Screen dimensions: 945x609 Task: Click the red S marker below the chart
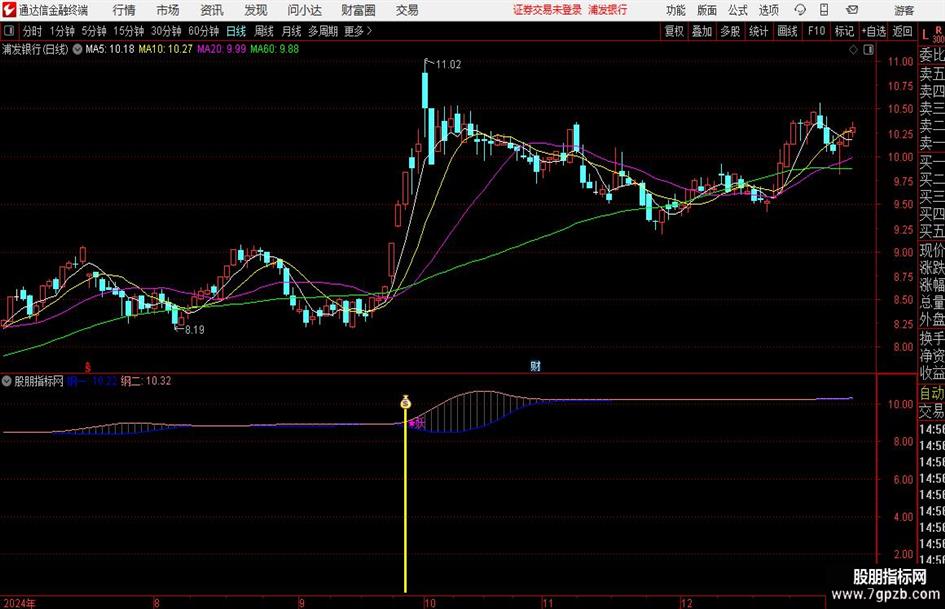point(87,367)
